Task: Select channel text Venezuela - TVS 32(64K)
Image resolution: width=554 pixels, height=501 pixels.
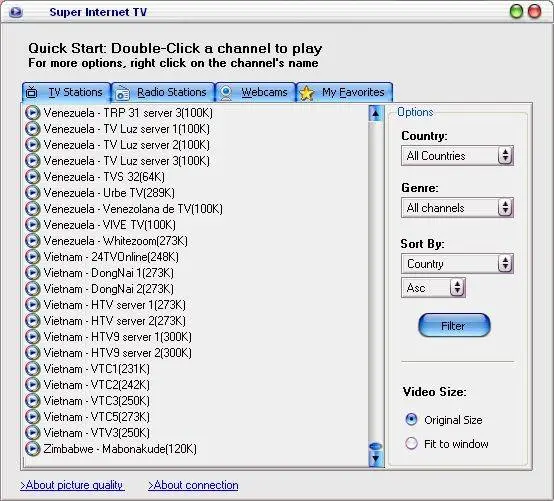Action: pos(104,177)
